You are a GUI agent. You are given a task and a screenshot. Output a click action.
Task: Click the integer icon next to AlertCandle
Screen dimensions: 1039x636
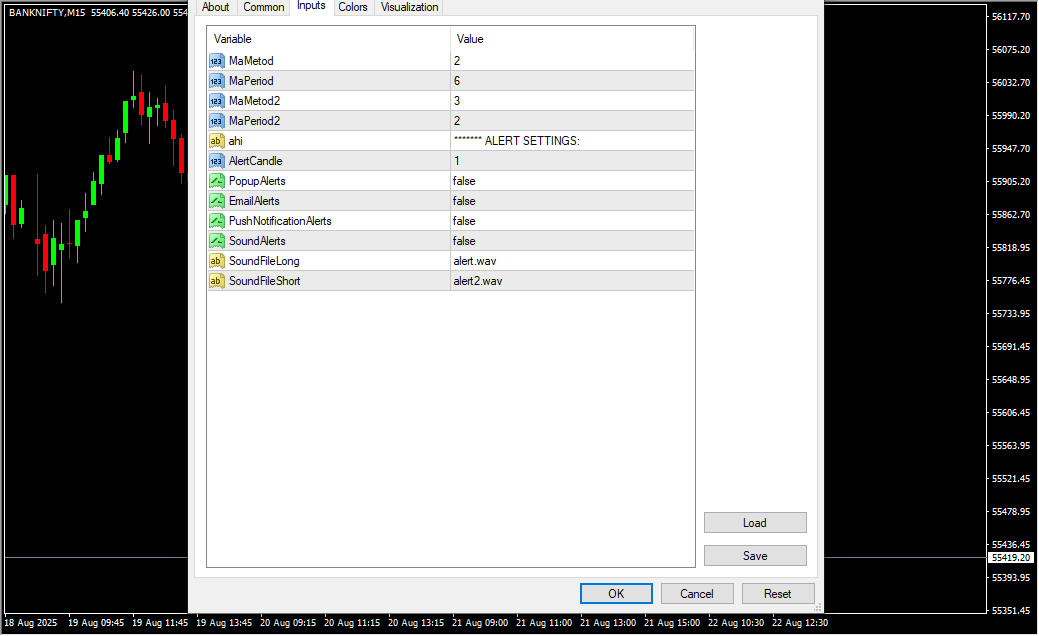pyautogui.click(x=216, y=161)
